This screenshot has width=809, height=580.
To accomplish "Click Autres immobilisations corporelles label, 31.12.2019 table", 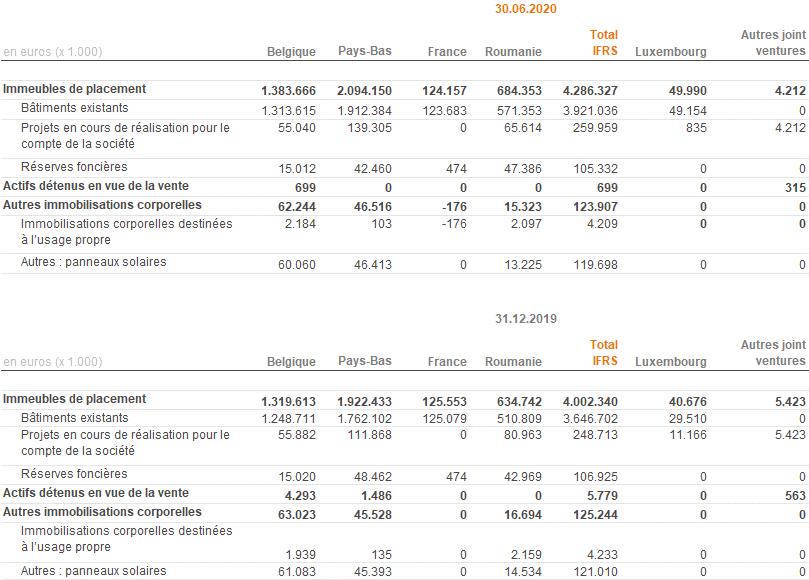I will (102, 512).
